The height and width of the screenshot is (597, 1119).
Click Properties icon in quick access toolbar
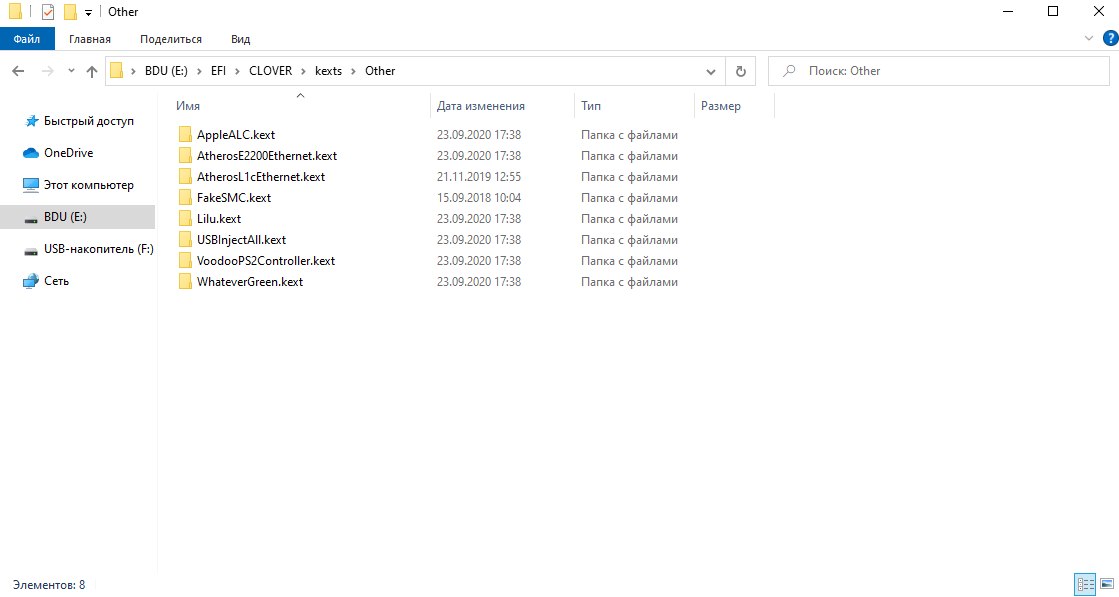click(x=48, y=11)
